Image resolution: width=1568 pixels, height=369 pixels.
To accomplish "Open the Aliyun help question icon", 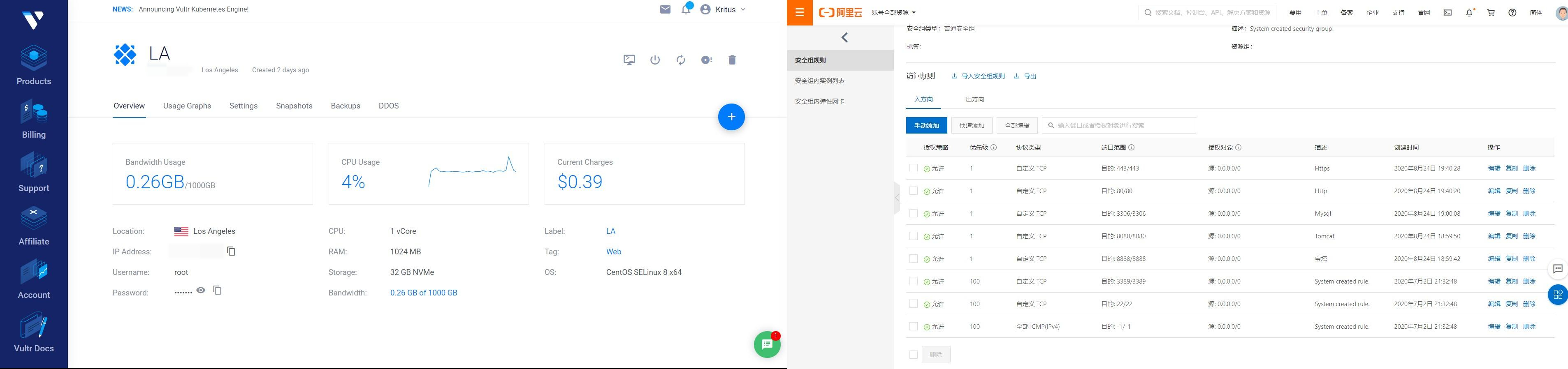I will pos(1512,12).
